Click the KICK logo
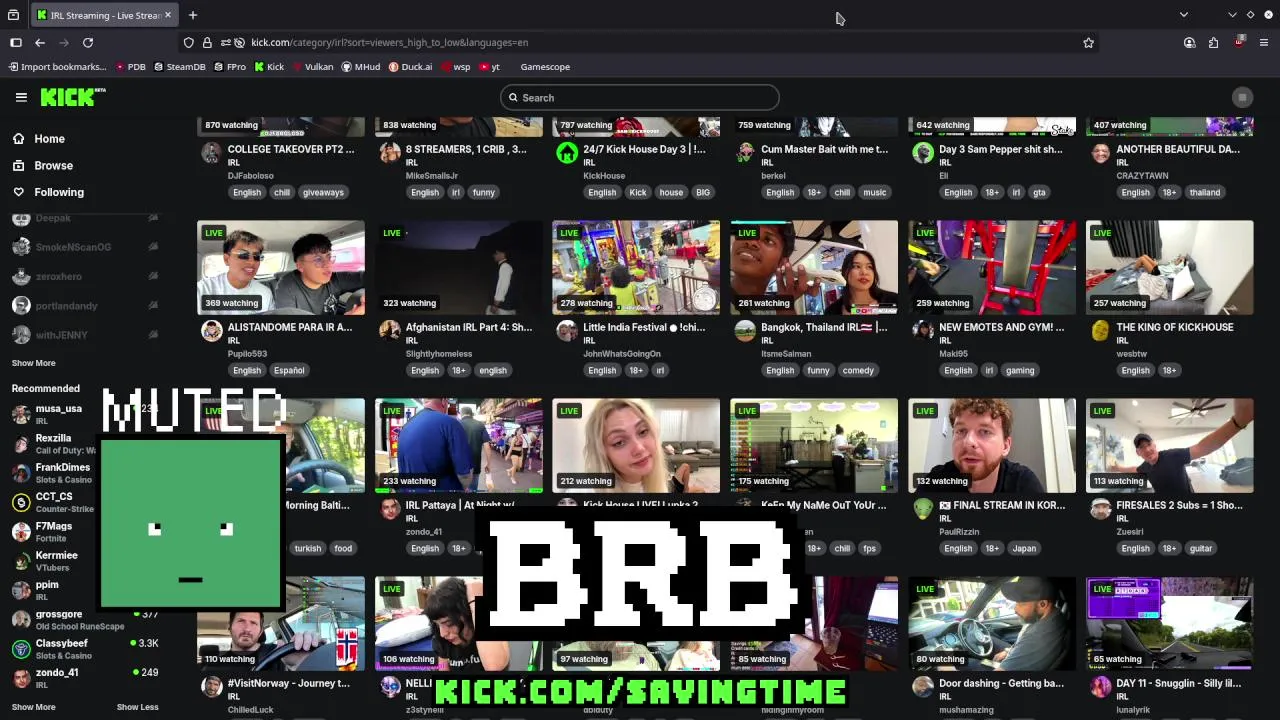Screen dimensions: 1280x720 coord(72,97)
